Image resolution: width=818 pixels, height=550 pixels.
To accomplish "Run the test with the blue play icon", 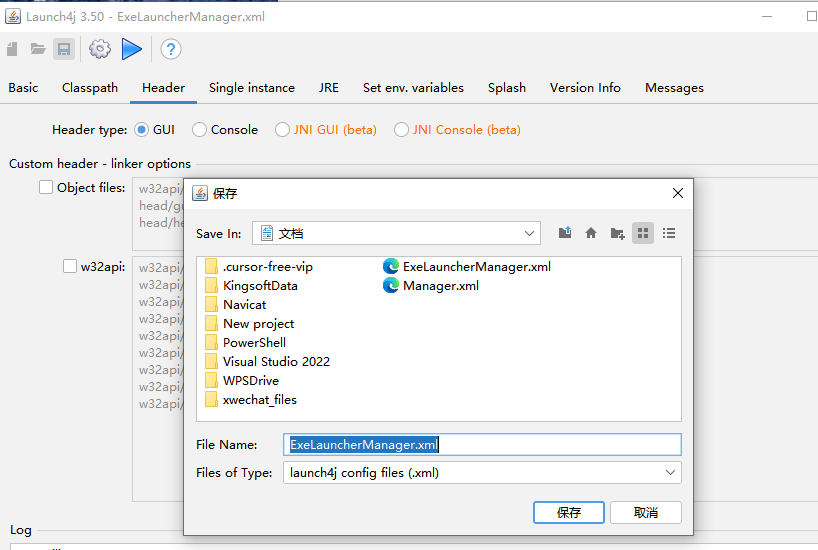I will click(131, 49).
